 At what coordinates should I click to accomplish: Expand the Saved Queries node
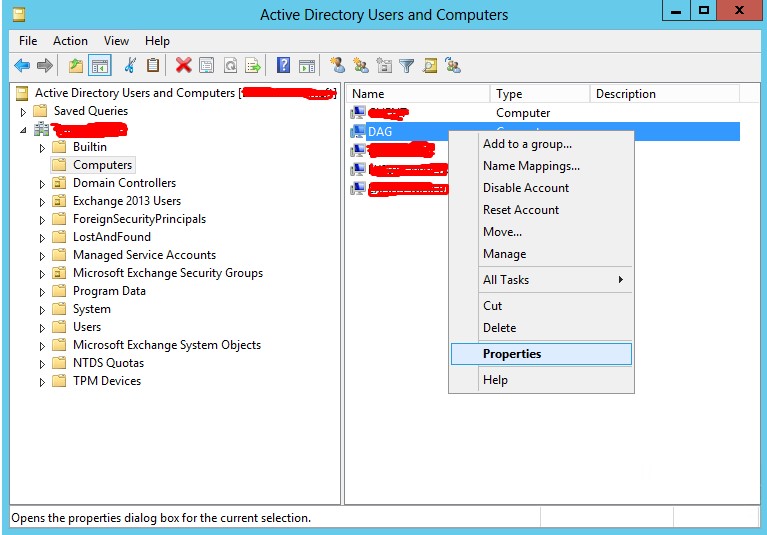coord(24,112)
